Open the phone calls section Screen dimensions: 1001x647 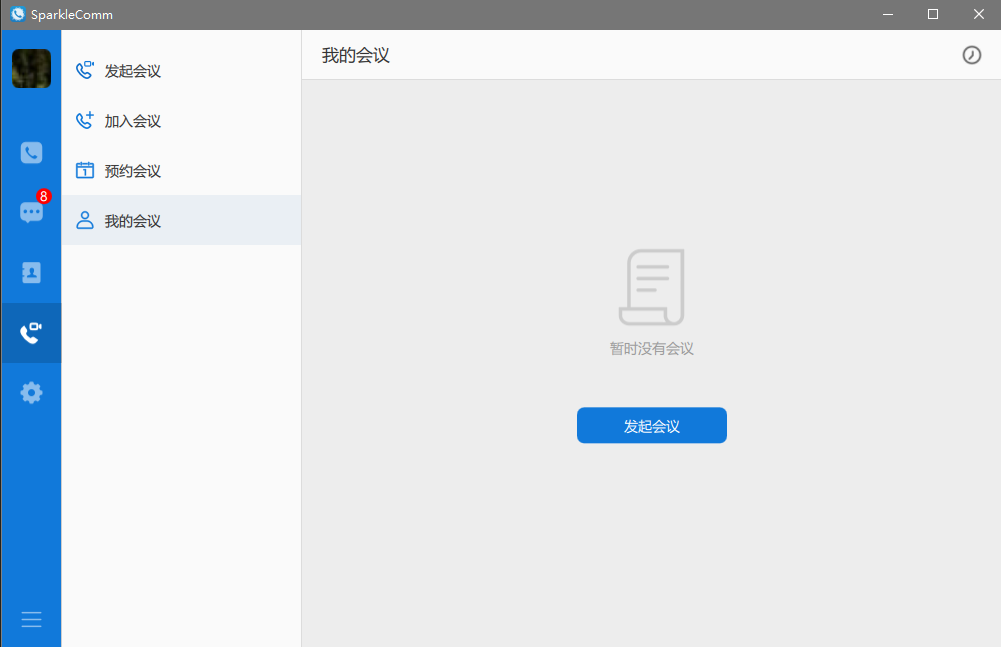(x=31, y=153)
